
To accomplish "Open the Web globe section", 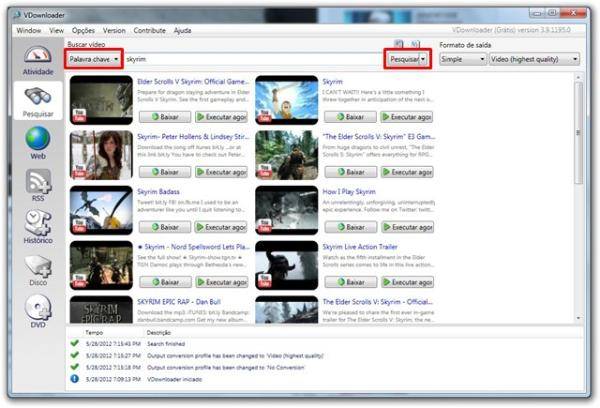I will [38, 144].
